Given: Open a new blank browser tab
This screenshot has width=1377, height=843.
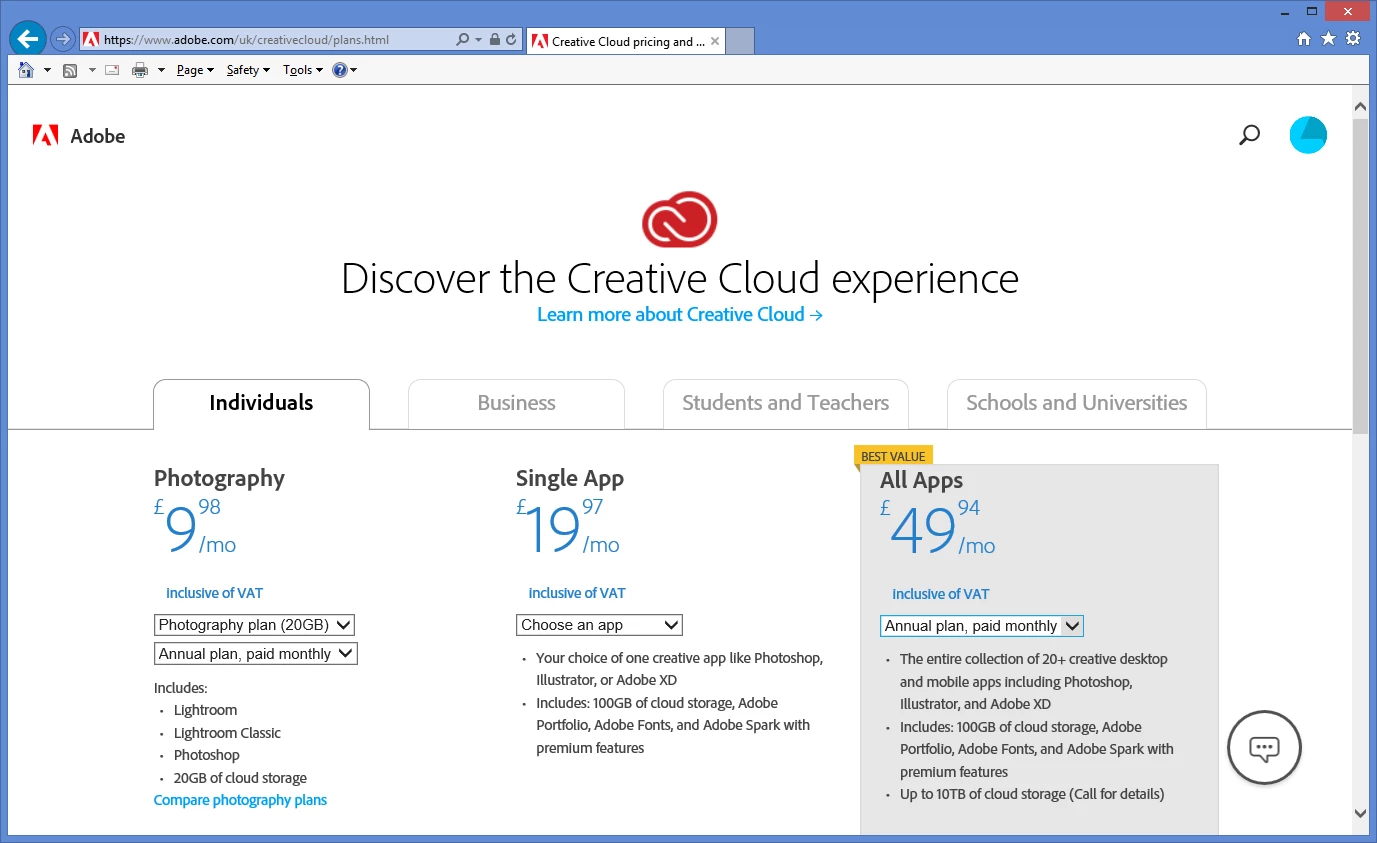Looking at the screenshot, I should tap(739, 41).
